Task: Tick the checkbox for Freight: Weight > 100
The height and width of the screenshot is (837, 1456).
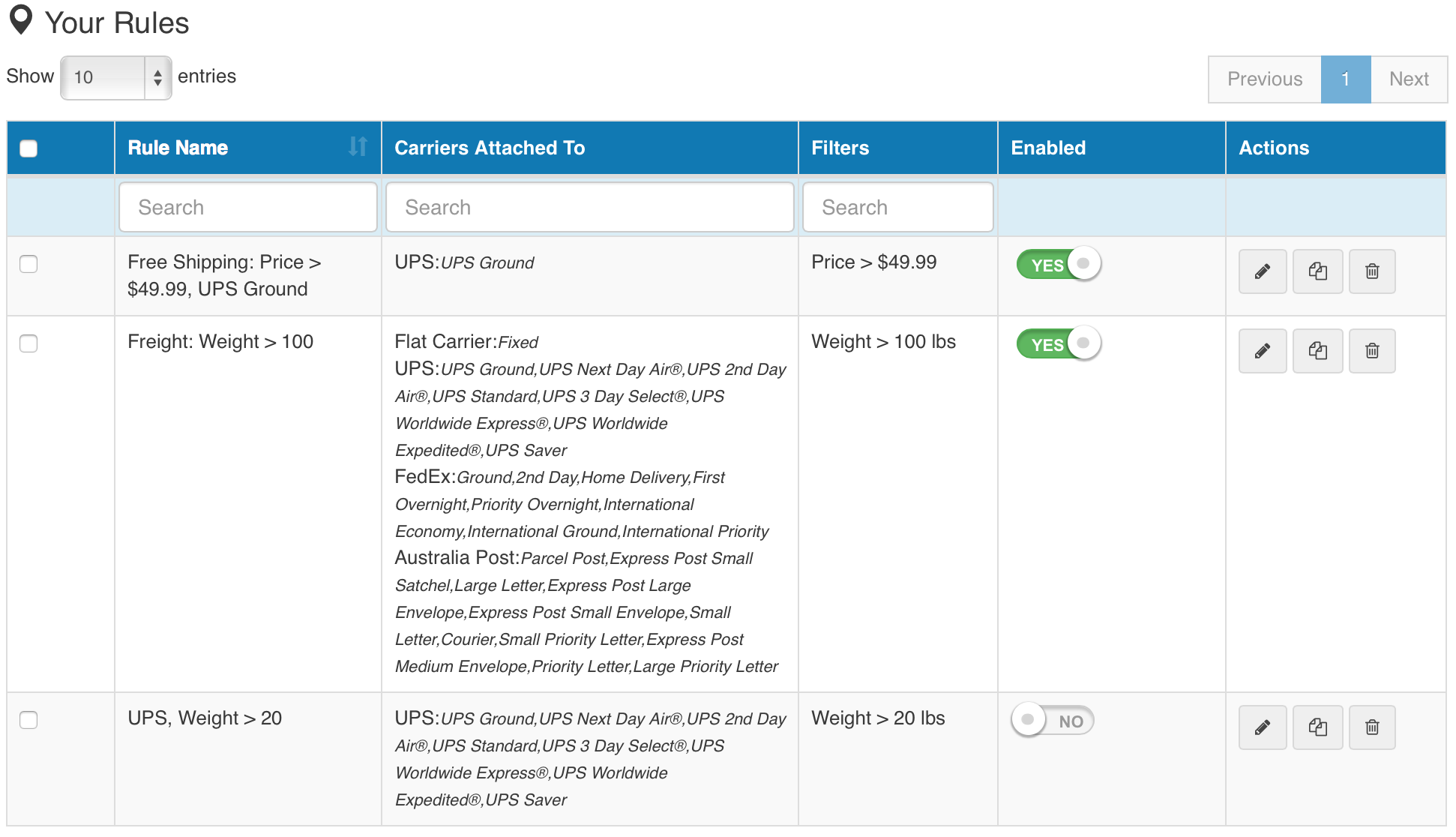Action: (x=28, y=343)
